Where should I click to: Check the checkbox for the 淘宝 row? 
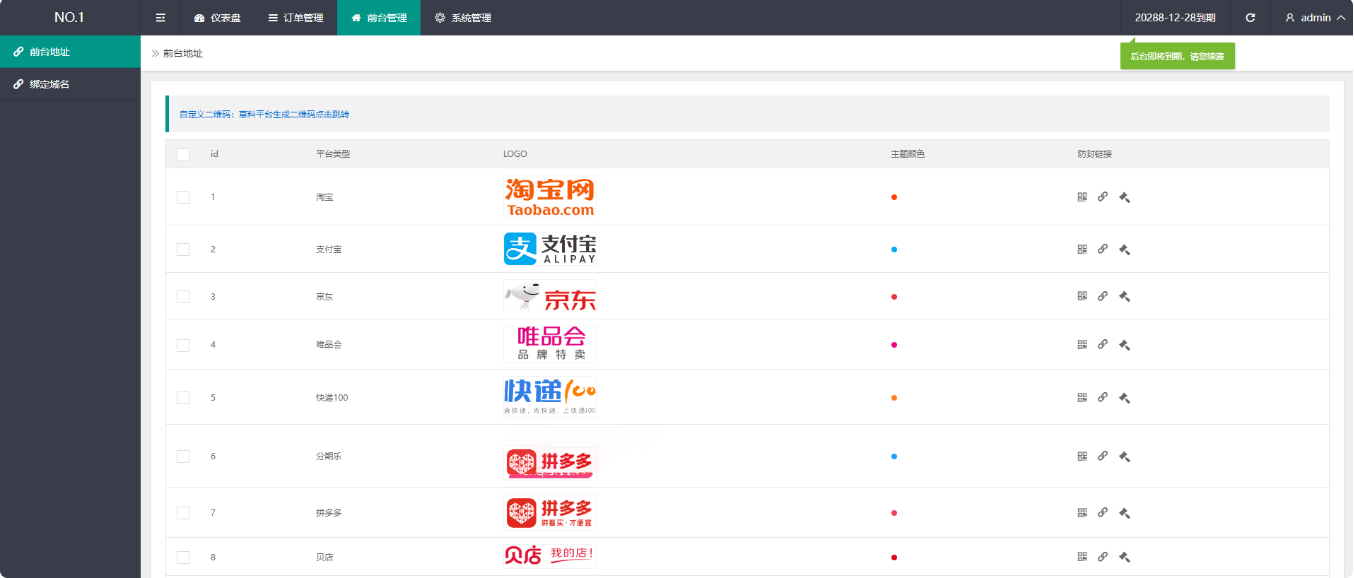pyautogui.click(x=183, y=197)
